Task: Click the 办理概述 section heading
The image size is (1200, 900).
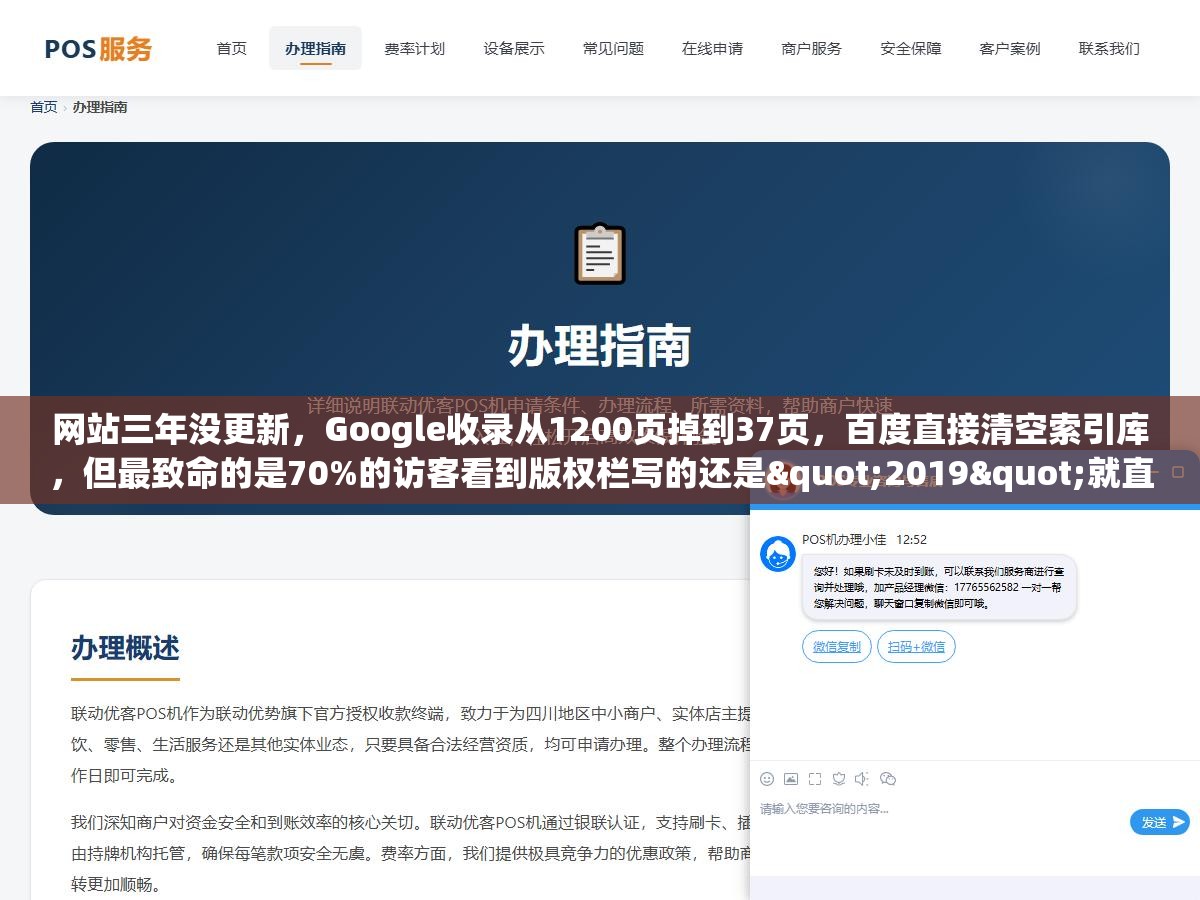Action: pyautogui.click(x=125, y=648)
